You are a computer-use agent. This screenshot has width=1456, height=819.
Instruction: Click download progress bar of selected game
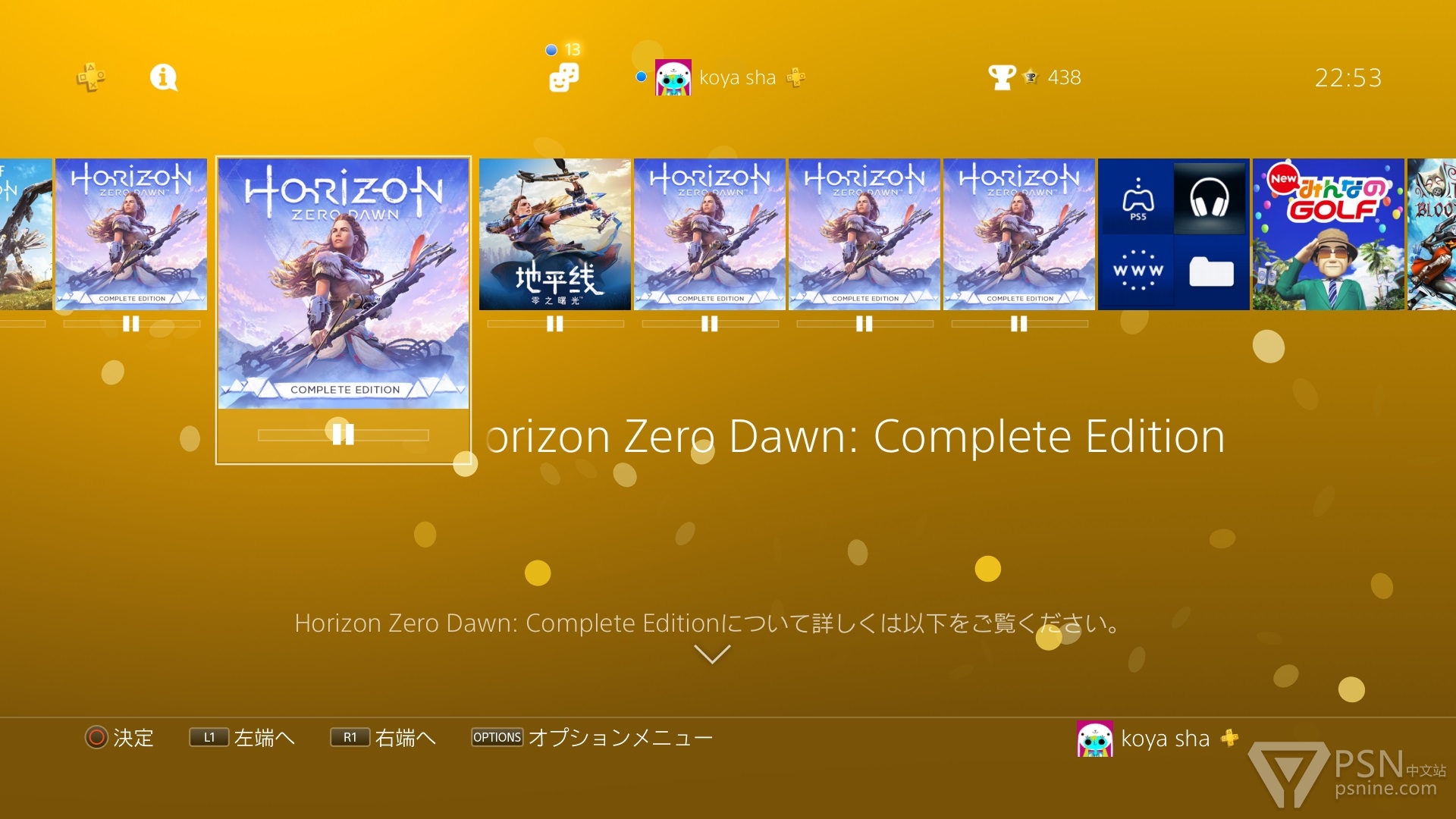pos(343,435)
